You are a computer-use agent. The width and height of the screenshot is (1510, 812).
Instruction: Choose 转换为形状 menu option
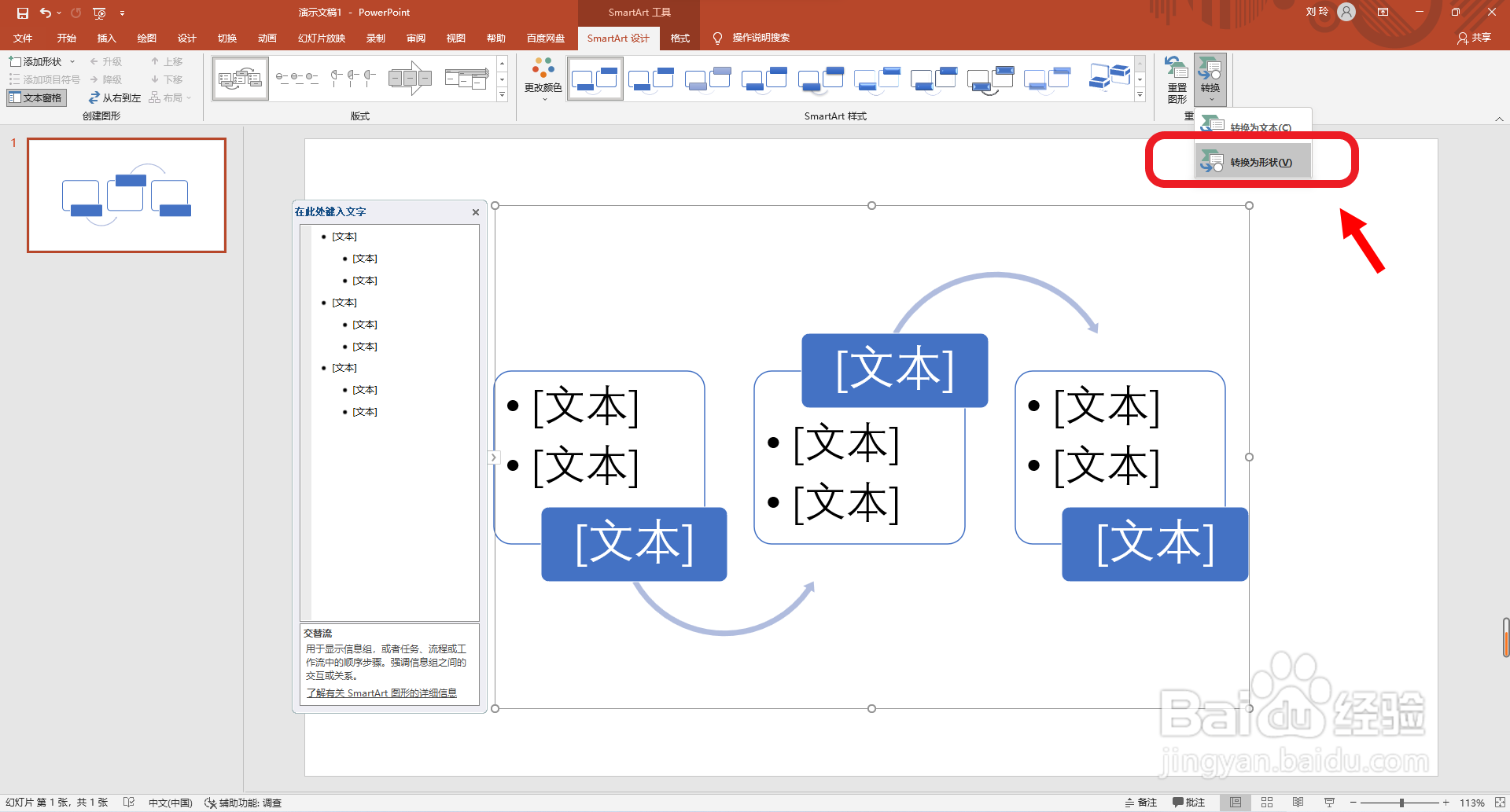coord(1253,162)
